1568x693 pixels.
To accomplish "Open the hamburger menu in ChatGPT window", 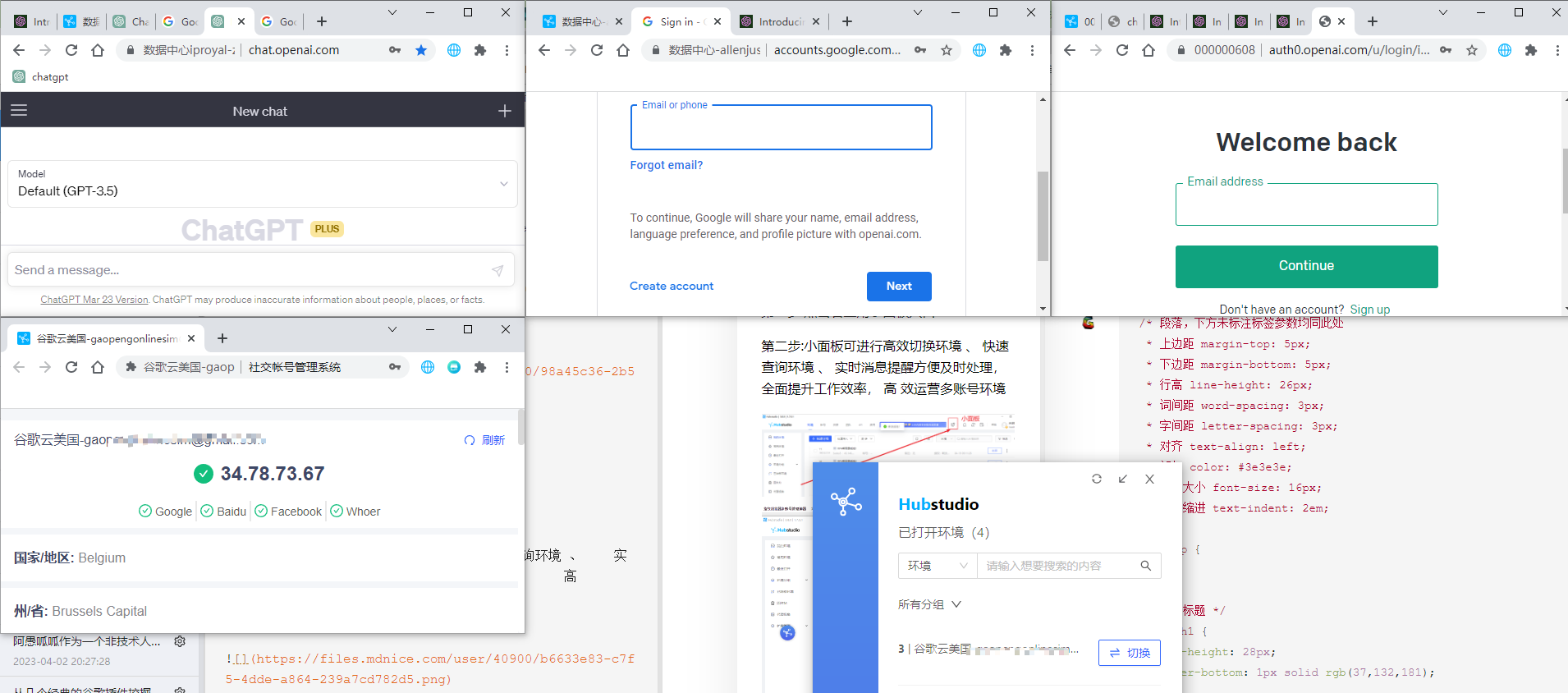I will click(19, 110).
